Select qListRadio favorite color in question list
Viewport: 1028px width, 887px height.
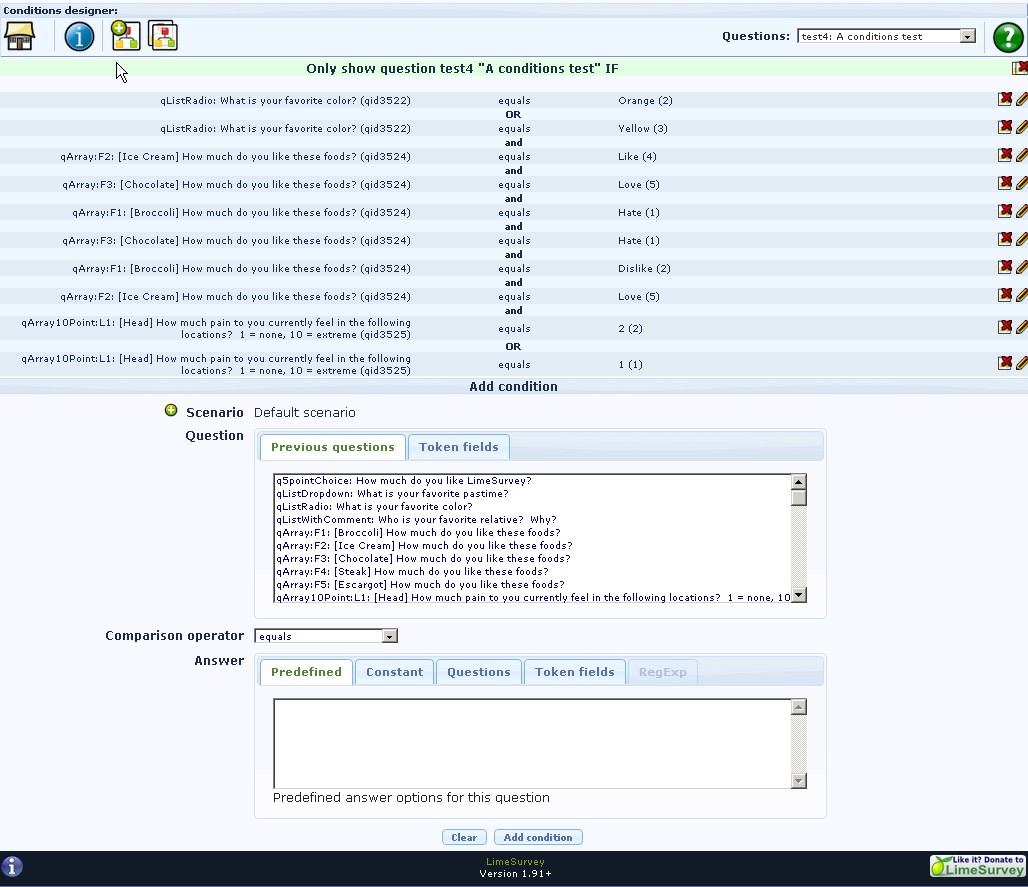(x=374, y=507)
